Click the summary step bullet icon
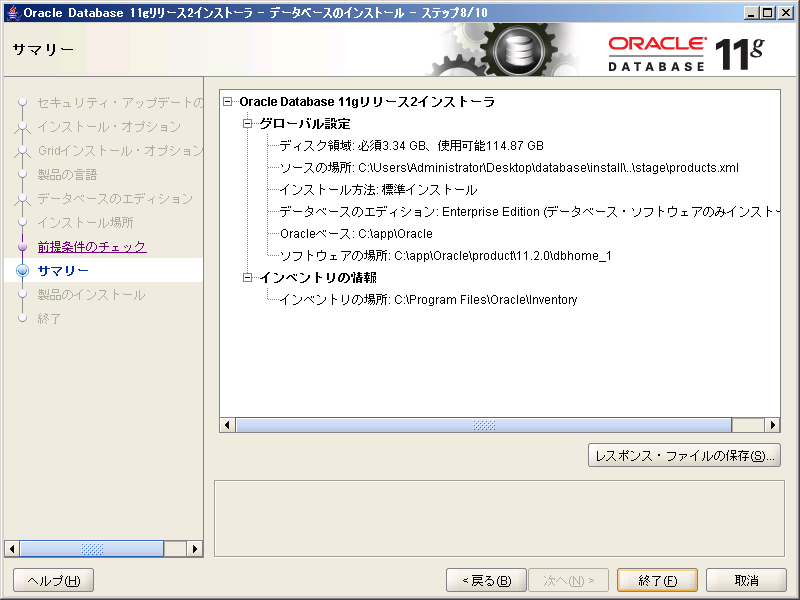The image size is (800, 600). pyautogui.click(x=22, y=271)
